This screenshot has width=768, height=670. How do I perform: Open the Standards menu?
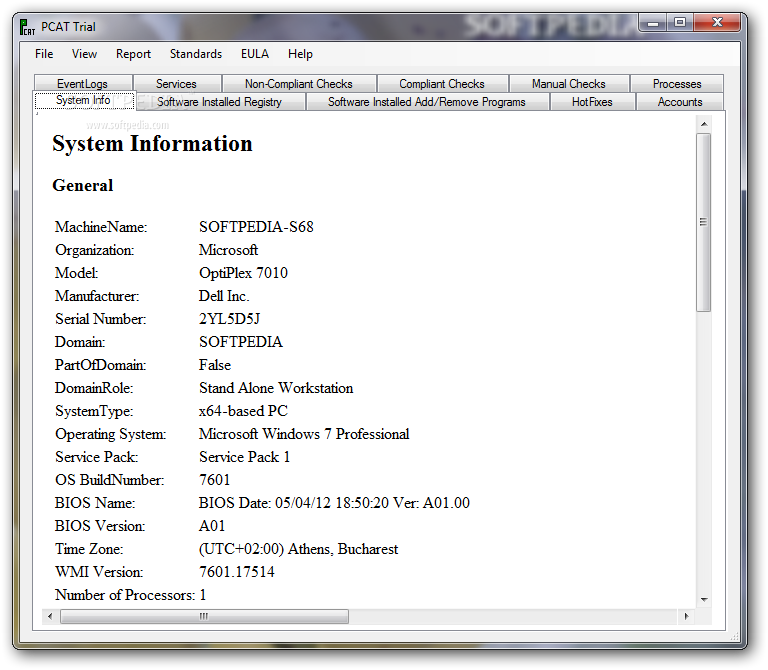click(x=196, y=54)
